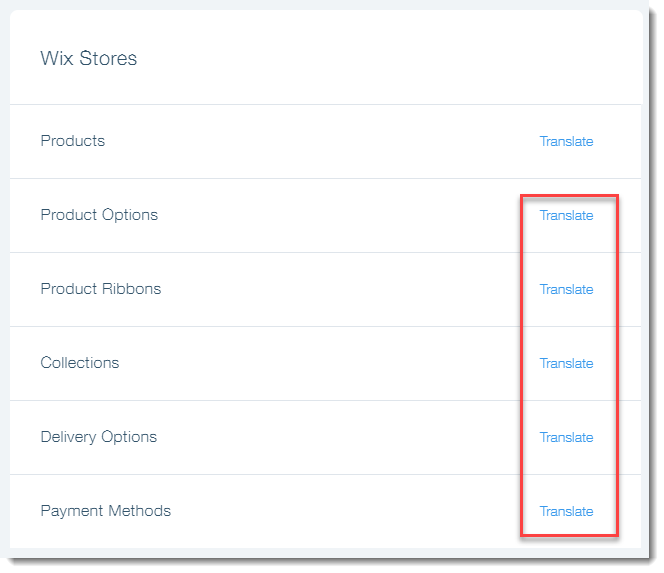Screen dimensions: 664x573
Task: Click Translate next to Collections
Action: (566, 363)
